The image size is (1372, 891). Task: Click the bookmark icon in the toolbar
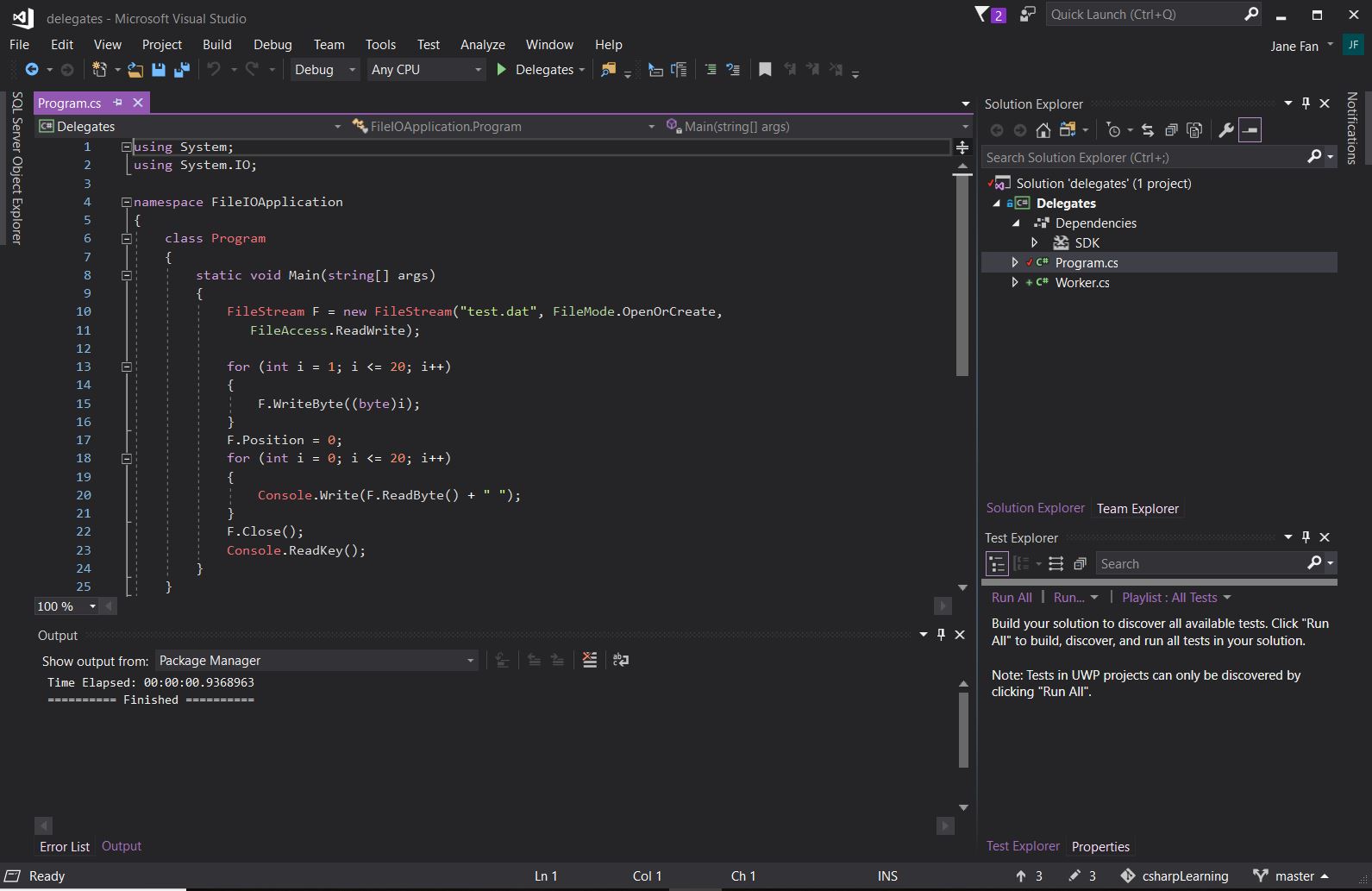[x=764, y=70]
